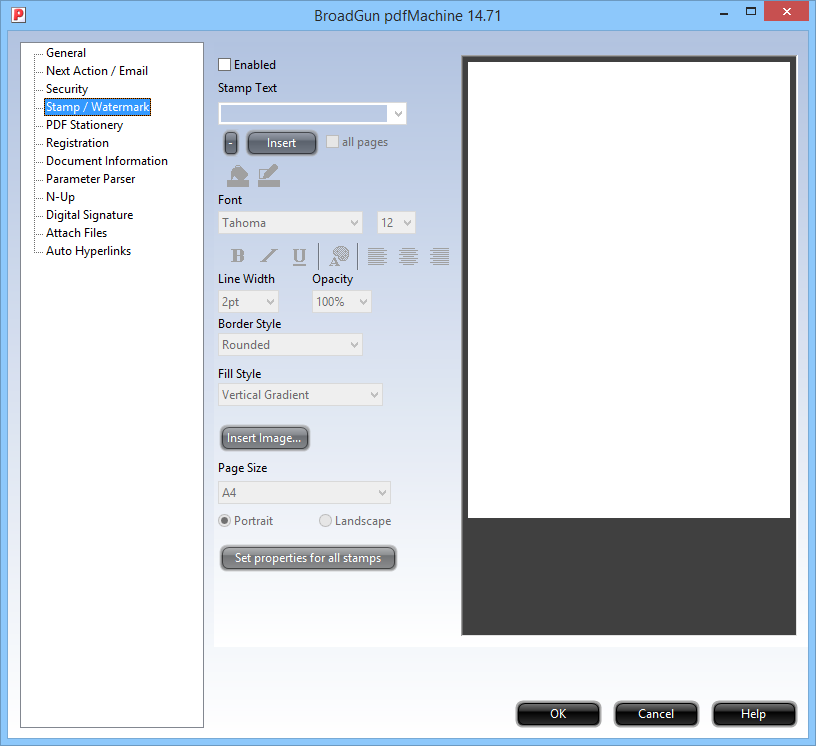Screen dimensions: 816x746
Task: Center align stamp text
Action: (409, 256)
